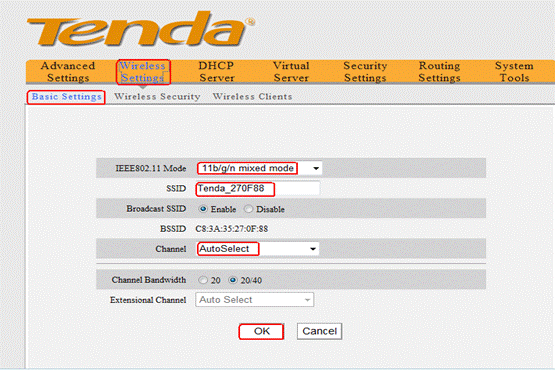Select 20 channel bandwidth option
Viewport: 555px width, 370px height.
[203, 280]
